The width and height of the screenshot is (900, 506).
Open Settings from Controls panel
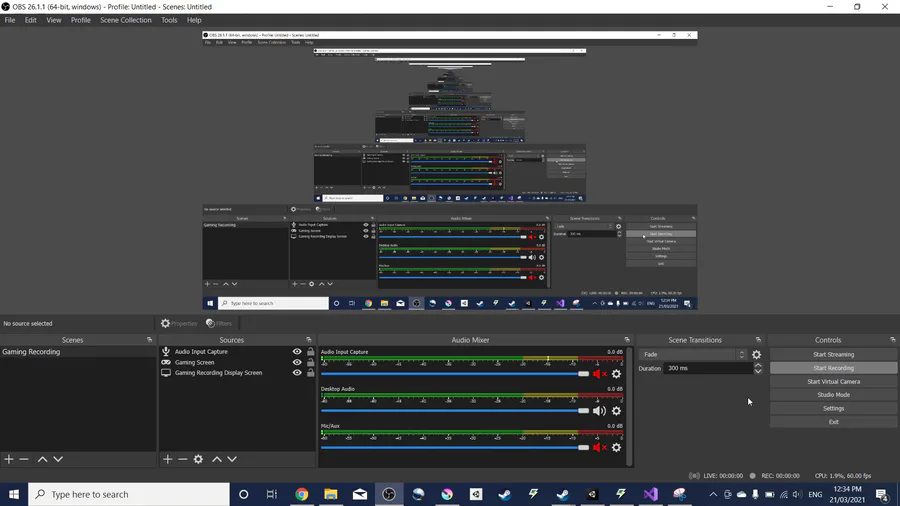pos(833,408)
